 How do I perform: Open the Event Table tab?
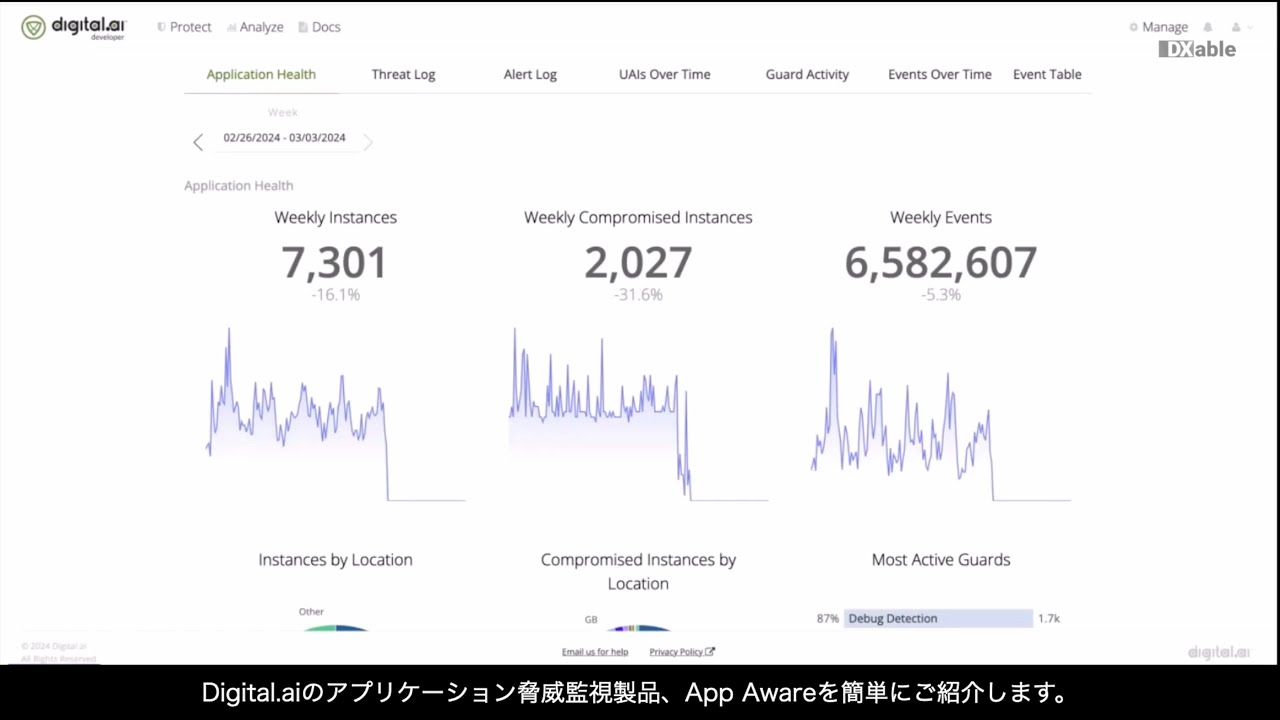(x=1047, y=74)
